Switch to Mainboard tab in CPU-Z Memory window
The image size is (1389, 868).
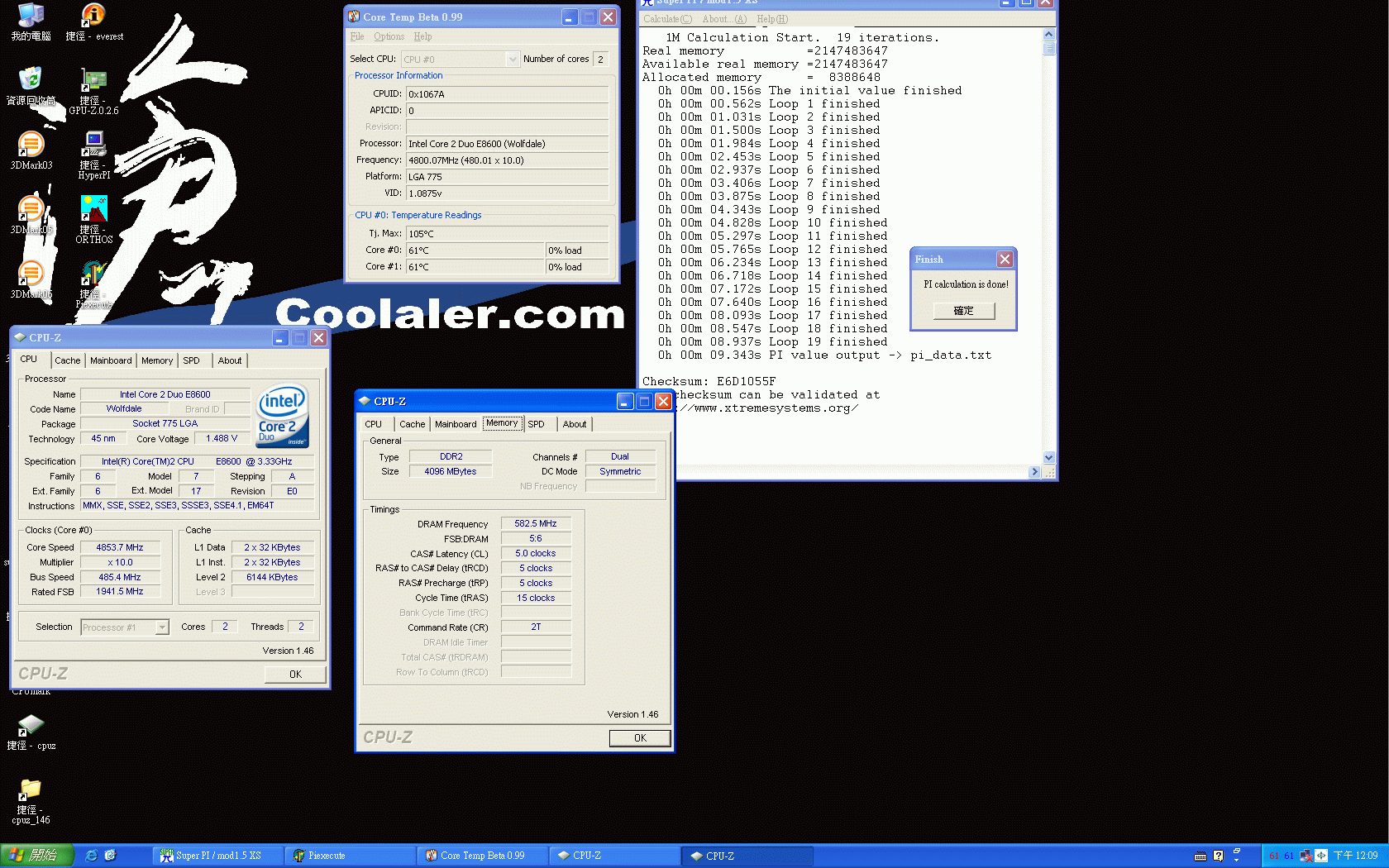(456, 424)
